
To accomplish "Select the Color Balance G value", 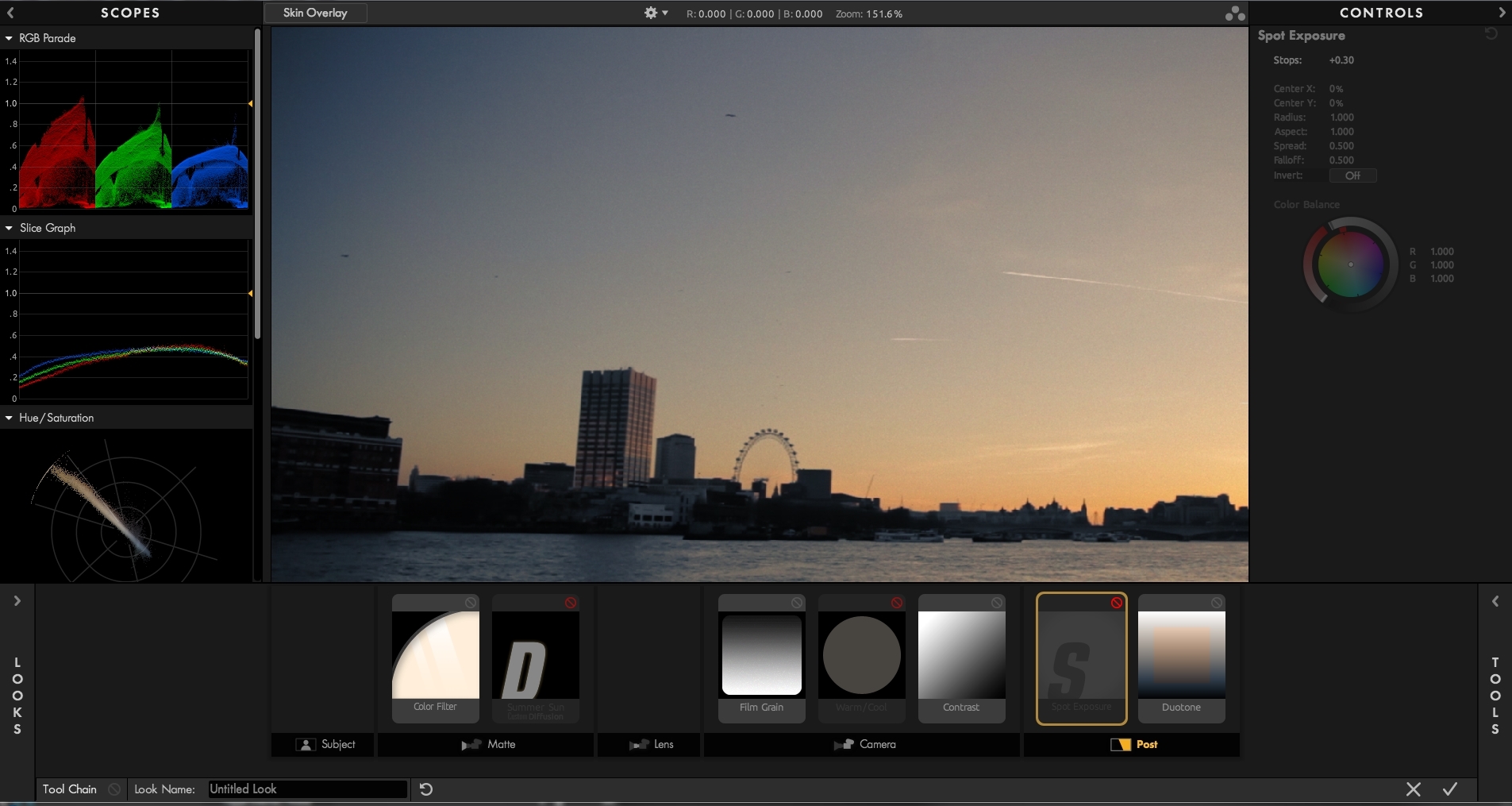I will (x=1441, y=265).
